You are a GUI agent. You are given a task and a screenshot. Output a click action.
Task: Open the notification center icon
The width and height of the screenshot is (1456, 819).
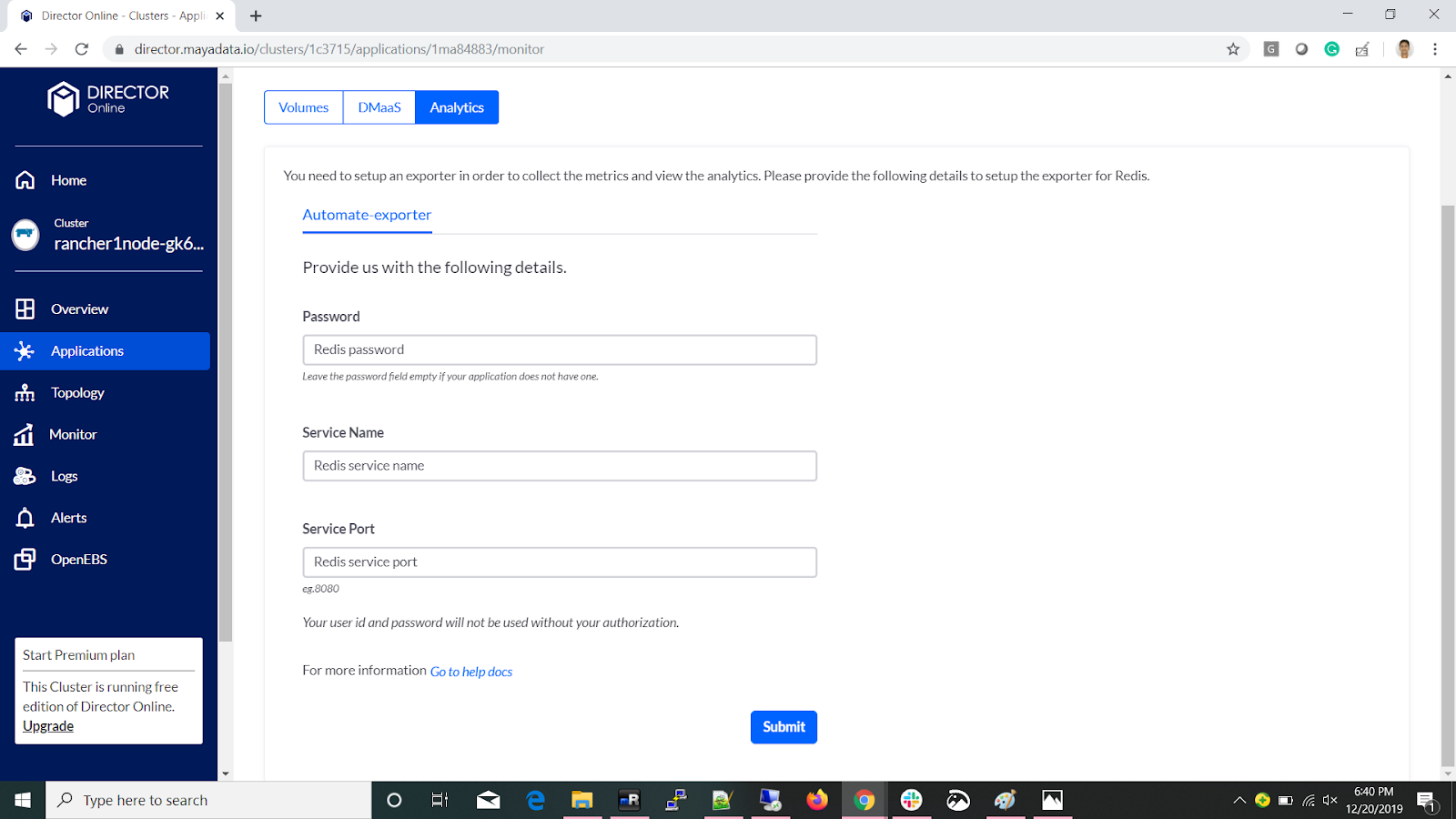1427,801
